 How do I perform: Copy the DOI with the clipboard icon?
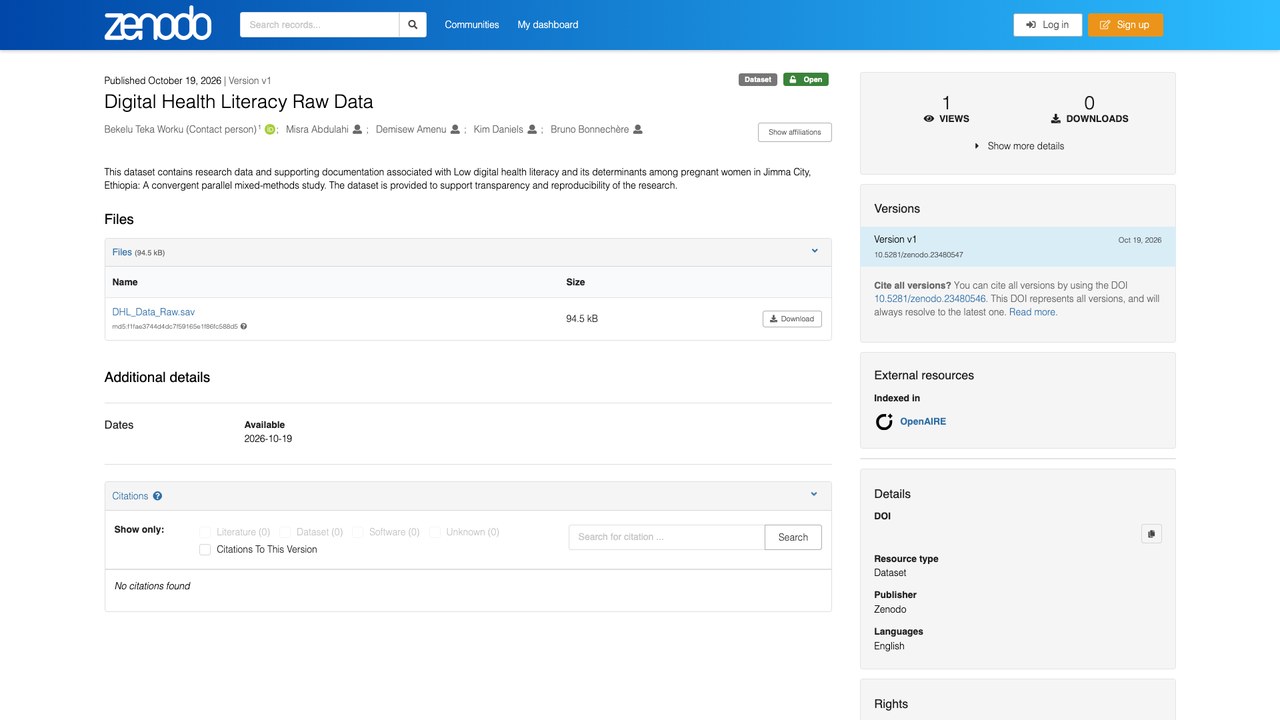1151,534
